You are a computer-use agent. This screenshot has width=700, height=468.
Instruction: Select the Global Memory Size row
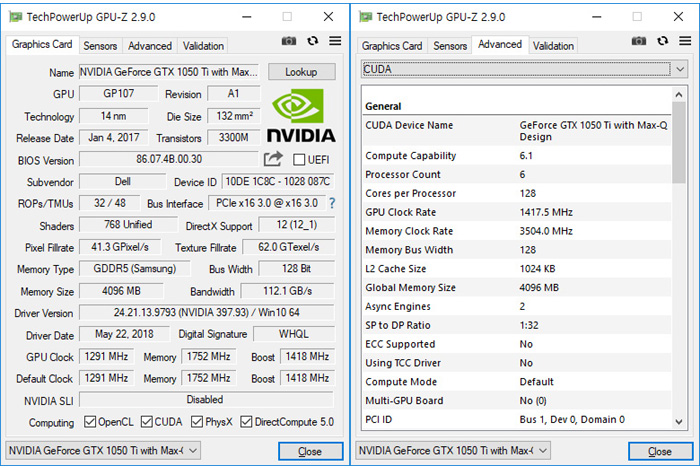(x=517, y=288)
